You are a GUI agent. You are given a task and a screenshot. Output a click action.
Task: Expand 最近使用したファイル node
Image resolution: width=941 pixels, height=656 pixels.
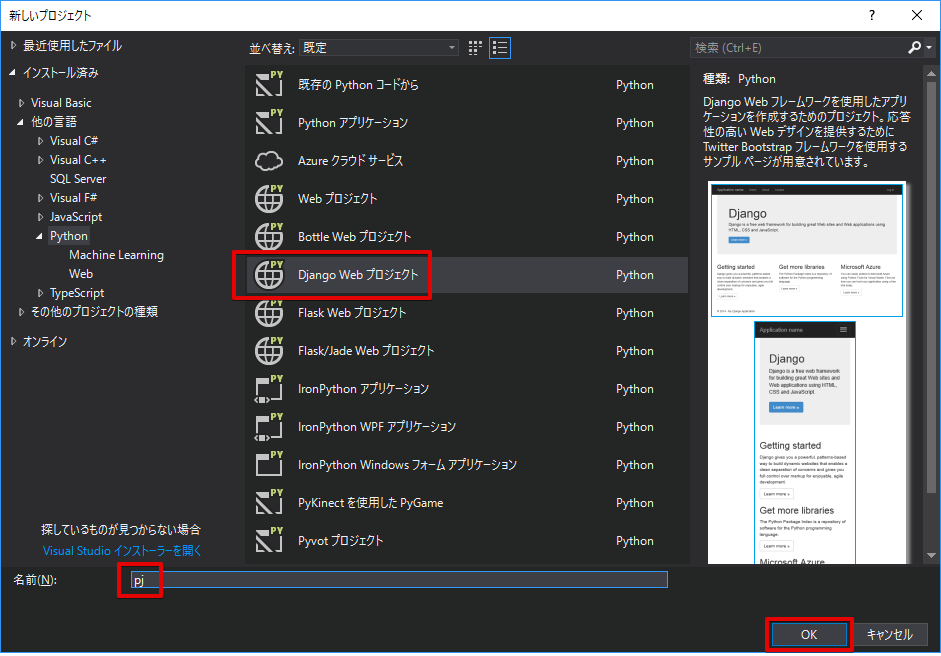point(13,46)
